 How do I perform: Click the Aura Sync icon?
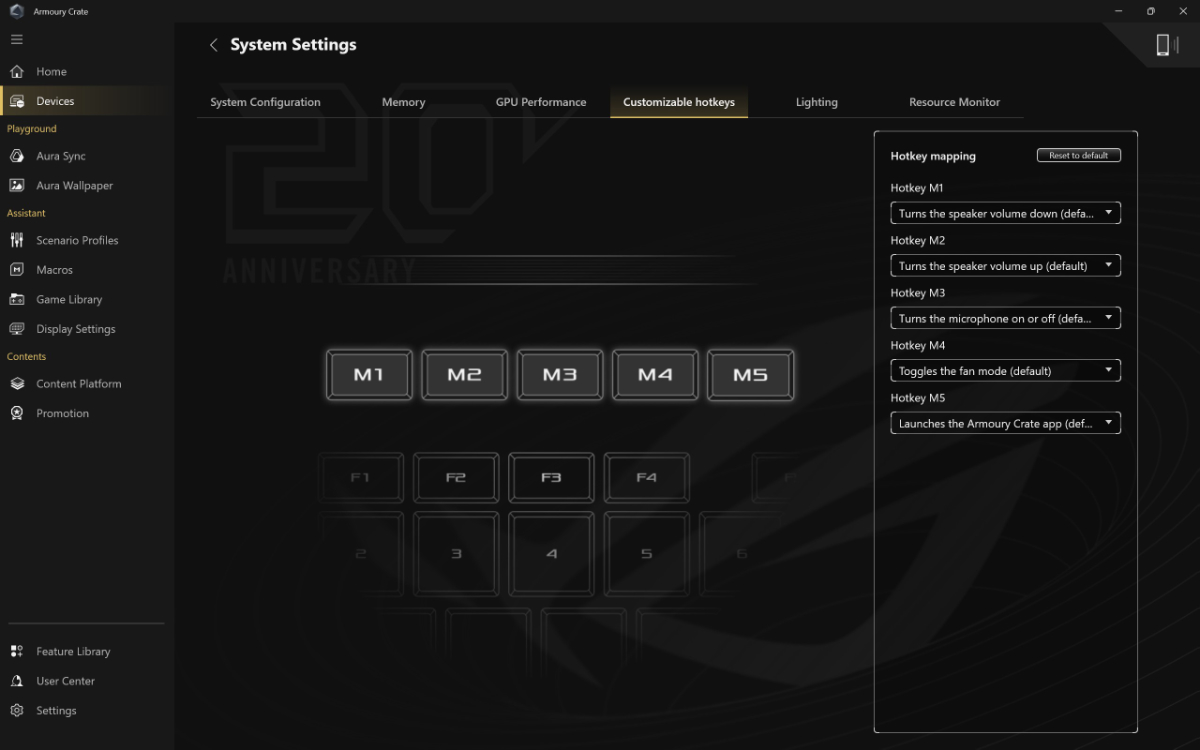click(x=17, y=156)
